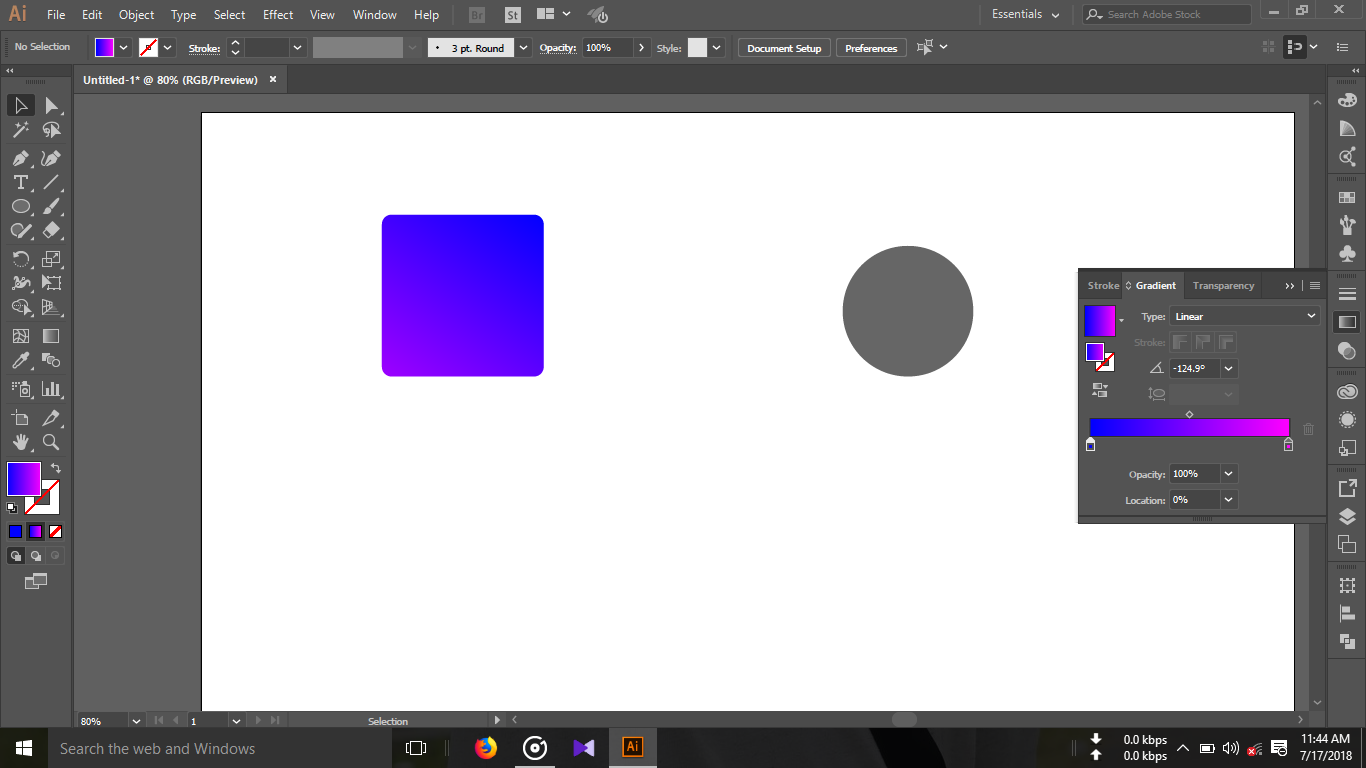Select the Magic Wand tool
Screen dimensions: 1366x768
point(20,129)
